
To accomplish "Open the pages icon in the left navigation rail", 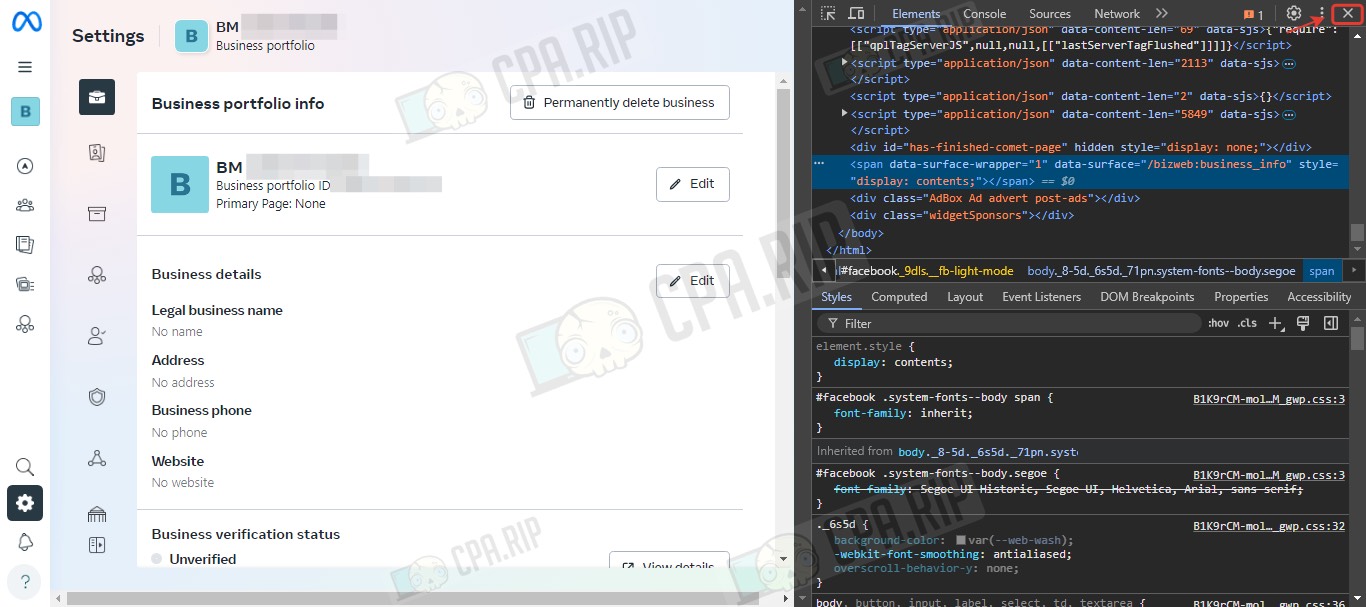I will point(25,244).
